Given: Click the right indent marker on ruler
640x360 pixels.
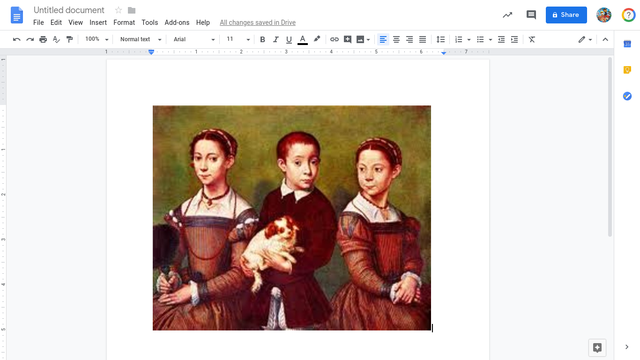Looking at the screenshot, I should (444, 52).
